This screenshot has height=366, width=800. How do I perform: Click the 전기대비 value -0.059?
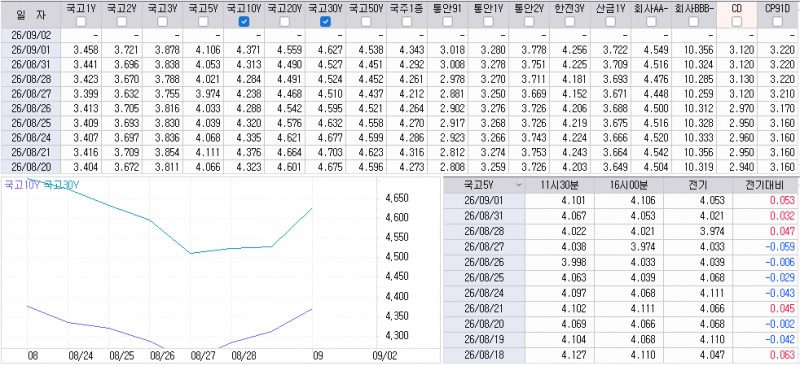pos(781,247)
